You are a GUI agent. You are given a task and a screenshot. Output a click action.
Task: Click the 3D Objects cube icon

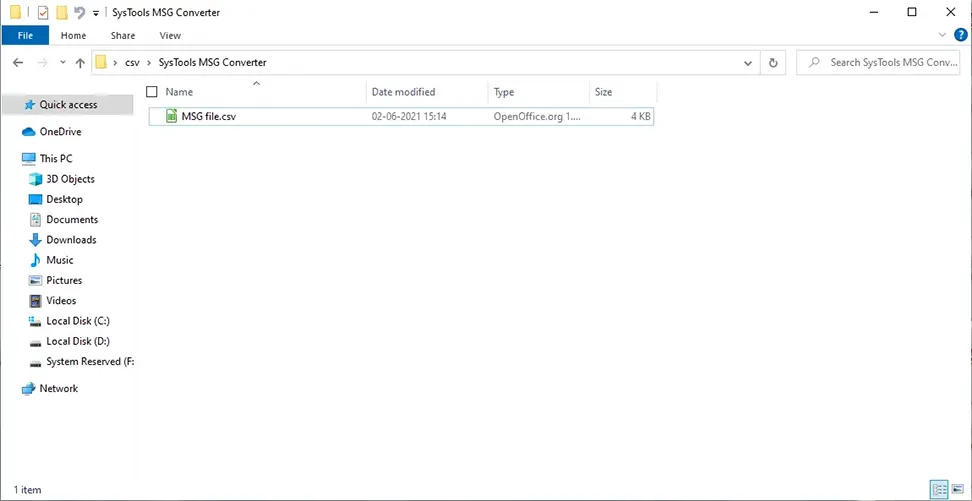(35, 179)
